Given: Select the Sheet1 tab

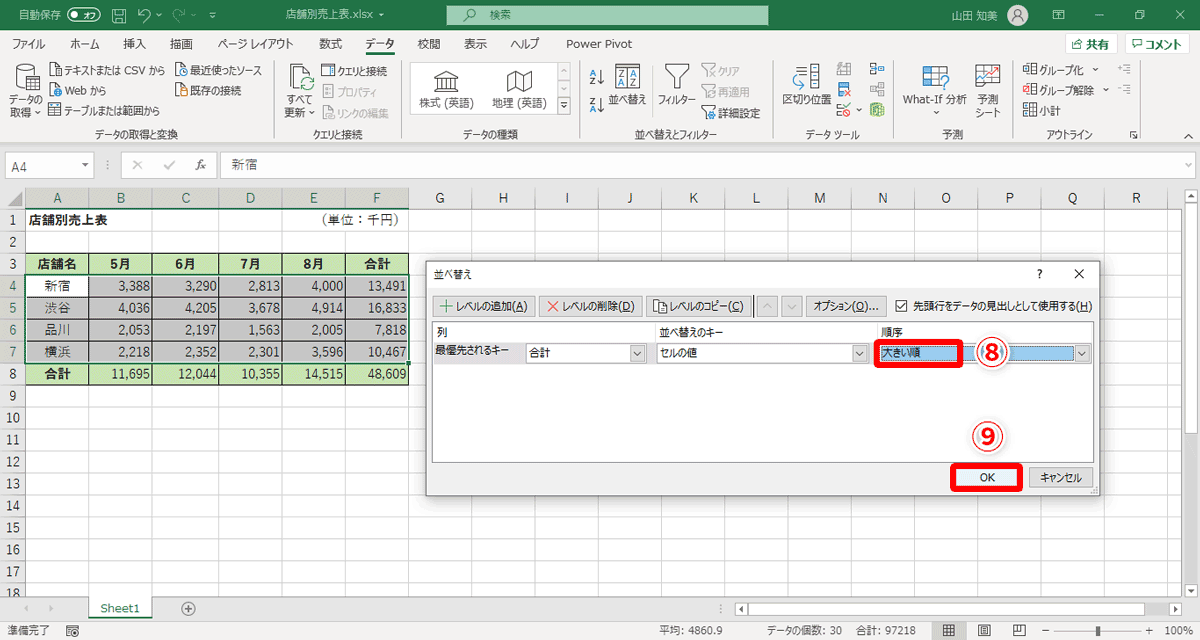Looking at the screenshot, I should coord(120,608).
